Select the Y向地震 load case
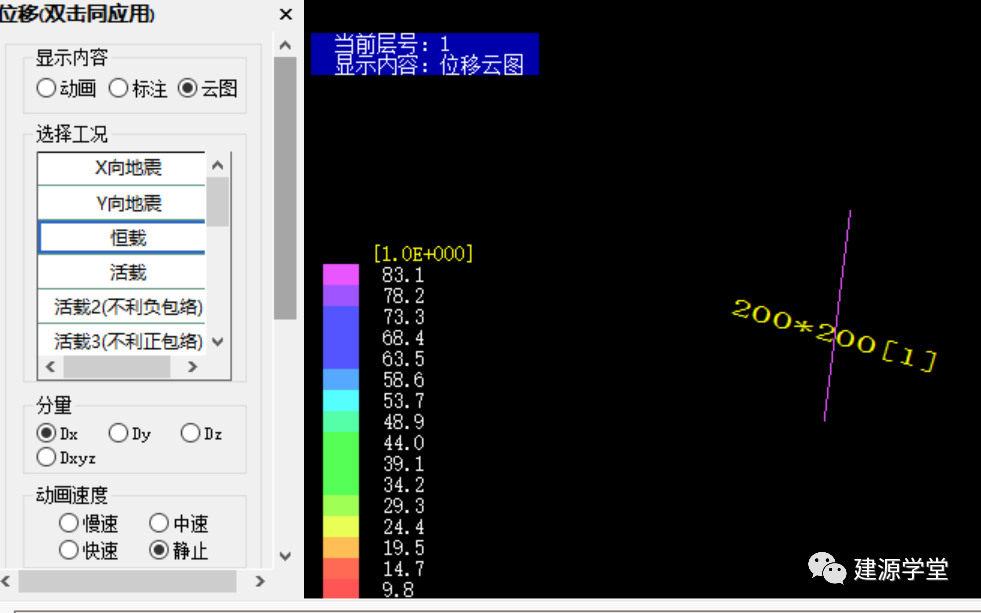This screenshot has width=981, height=613. pyautogui.click(x=120, y=202)
